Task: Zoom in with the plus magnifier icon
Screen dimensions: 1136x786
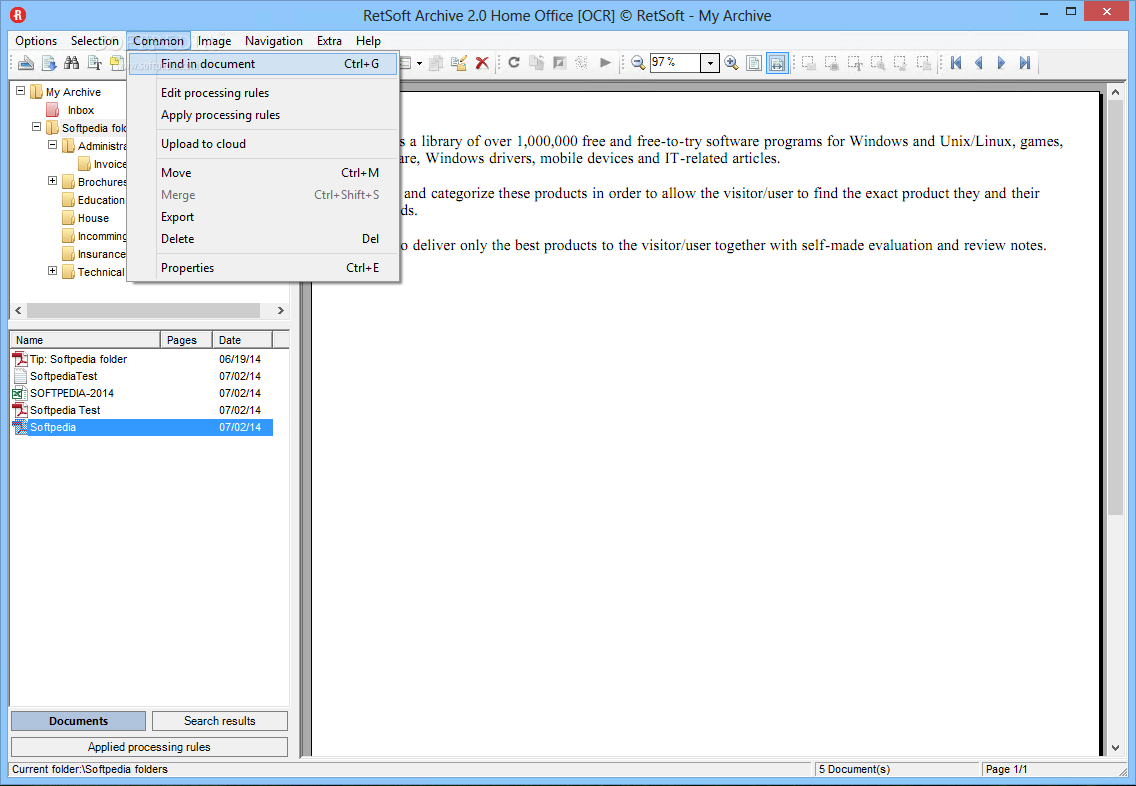Action: coord(731,63)
